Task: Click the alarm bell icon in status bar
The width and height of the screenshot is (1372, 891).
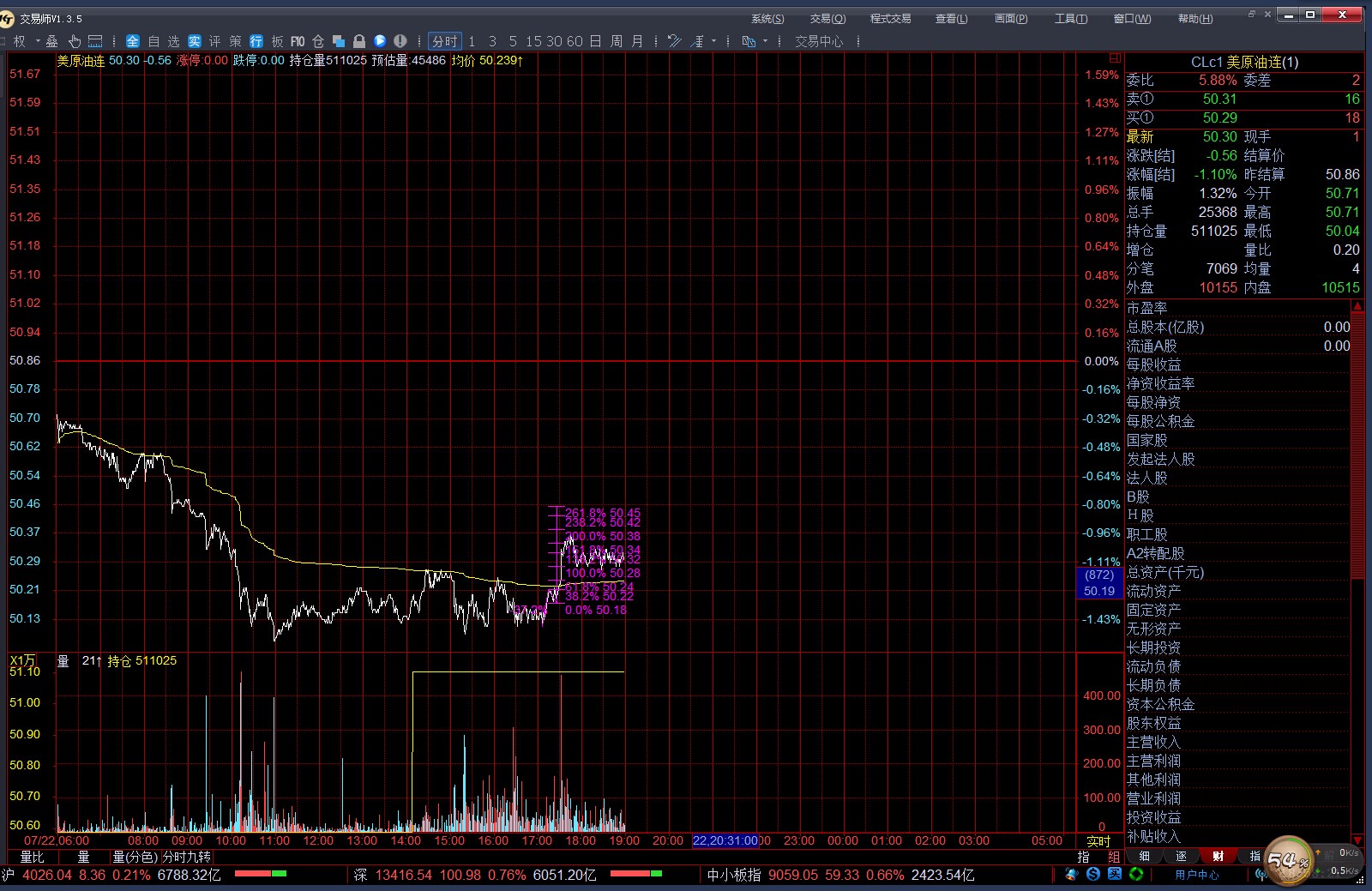Action: (1071, 875)
